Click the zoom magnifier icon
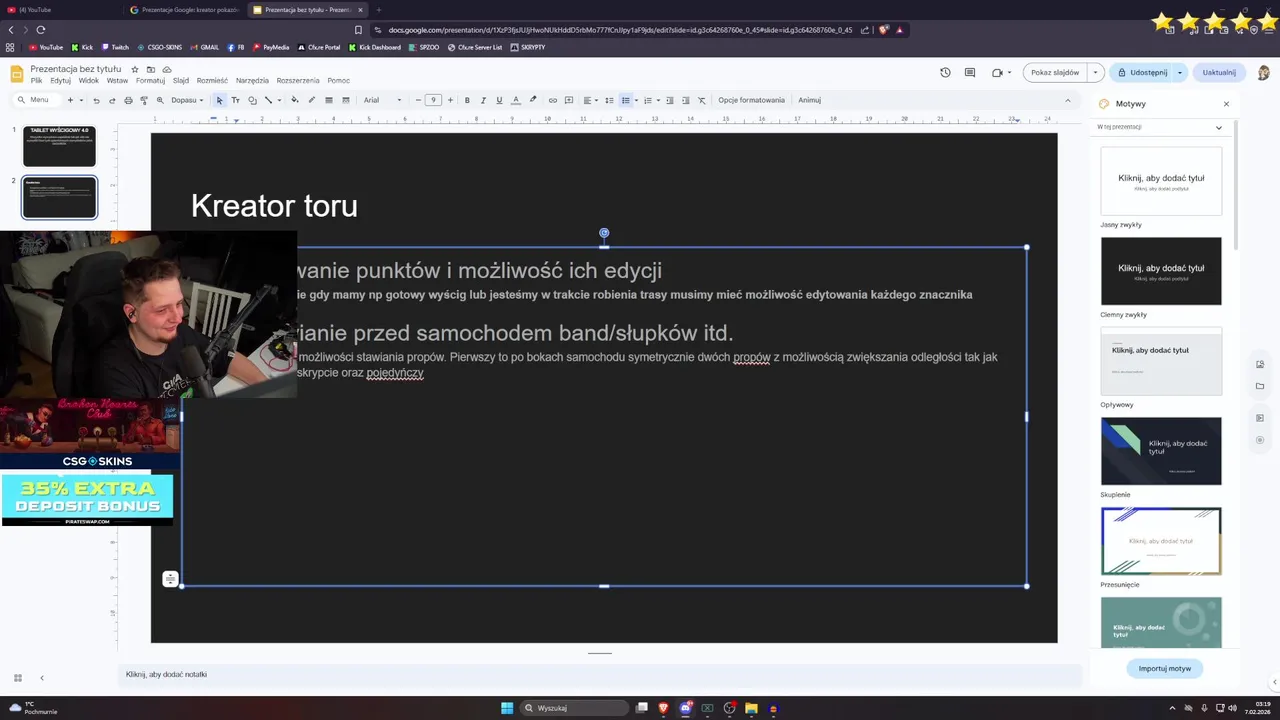Screen dimensions: 1280x720 (x=160, y=100)
